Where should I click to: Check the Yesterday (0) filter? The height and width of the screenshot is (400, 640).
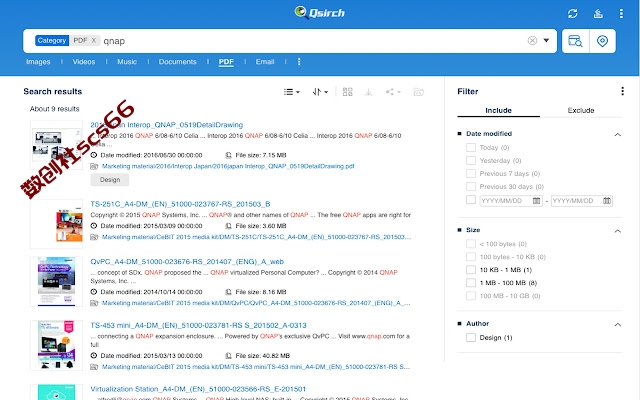471,160
